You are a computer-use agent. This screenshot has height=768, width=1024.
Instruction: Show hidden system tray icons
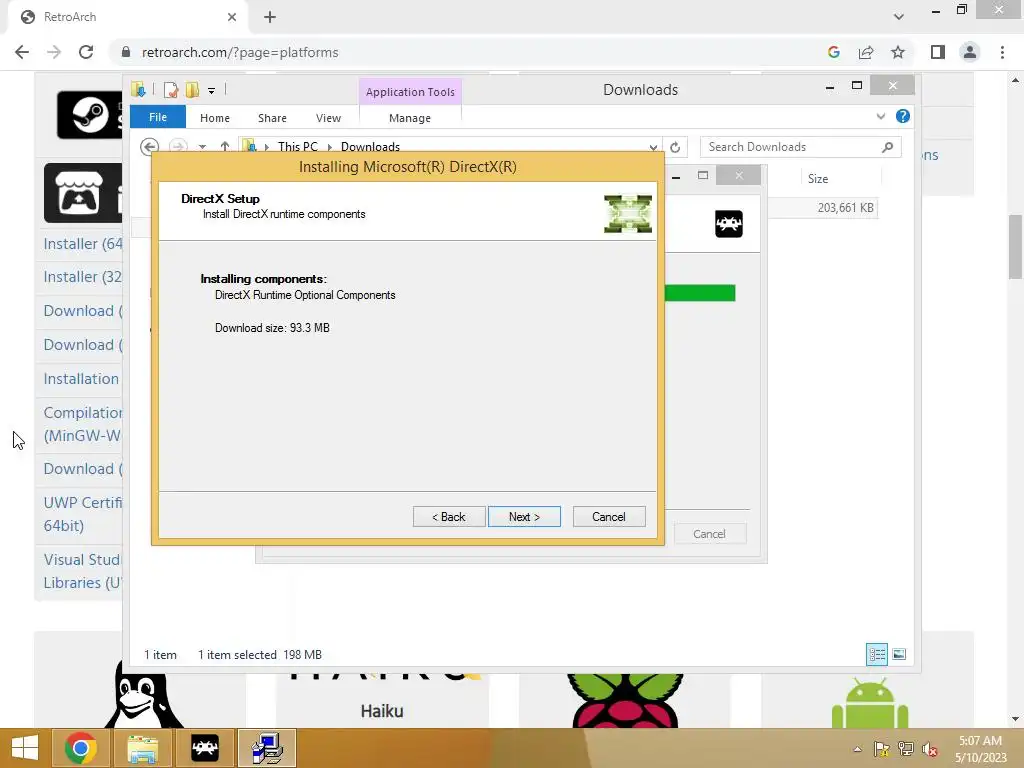pyautogui.click(x=857, y=749)
